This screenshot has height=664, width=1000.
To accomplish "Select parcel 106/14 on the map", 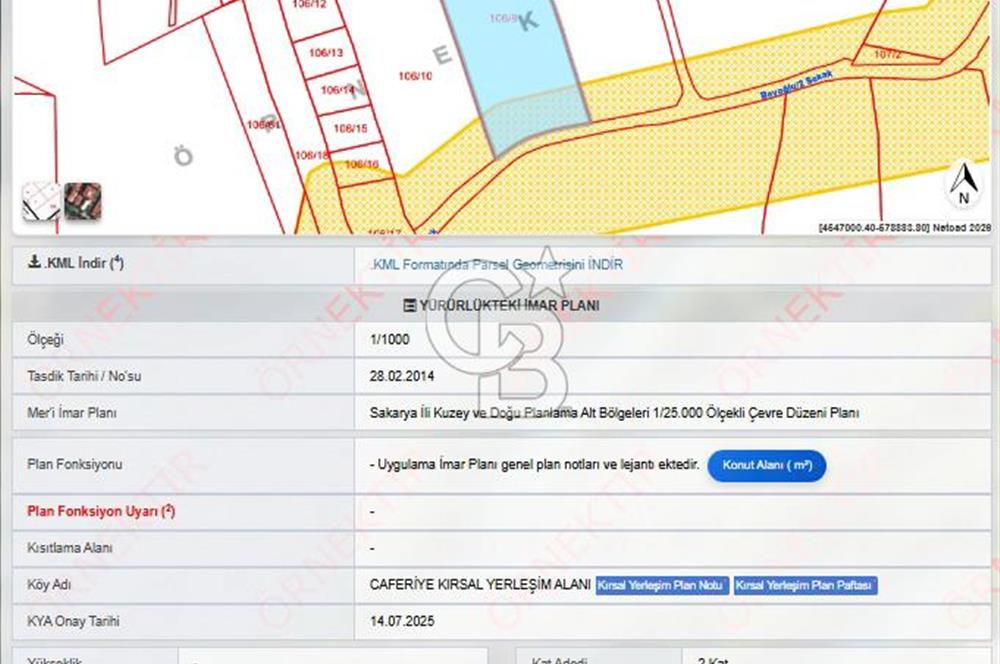I will [337, 90].
